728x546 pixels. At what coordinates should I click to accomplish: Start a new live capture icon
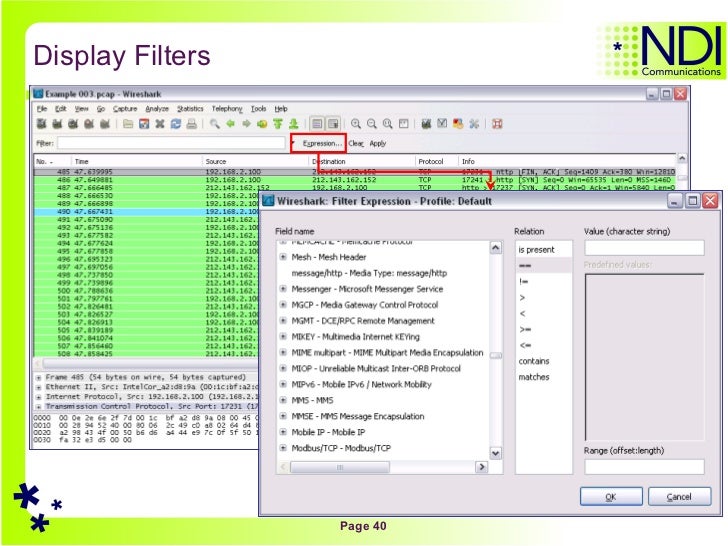(x=73, y=124)
